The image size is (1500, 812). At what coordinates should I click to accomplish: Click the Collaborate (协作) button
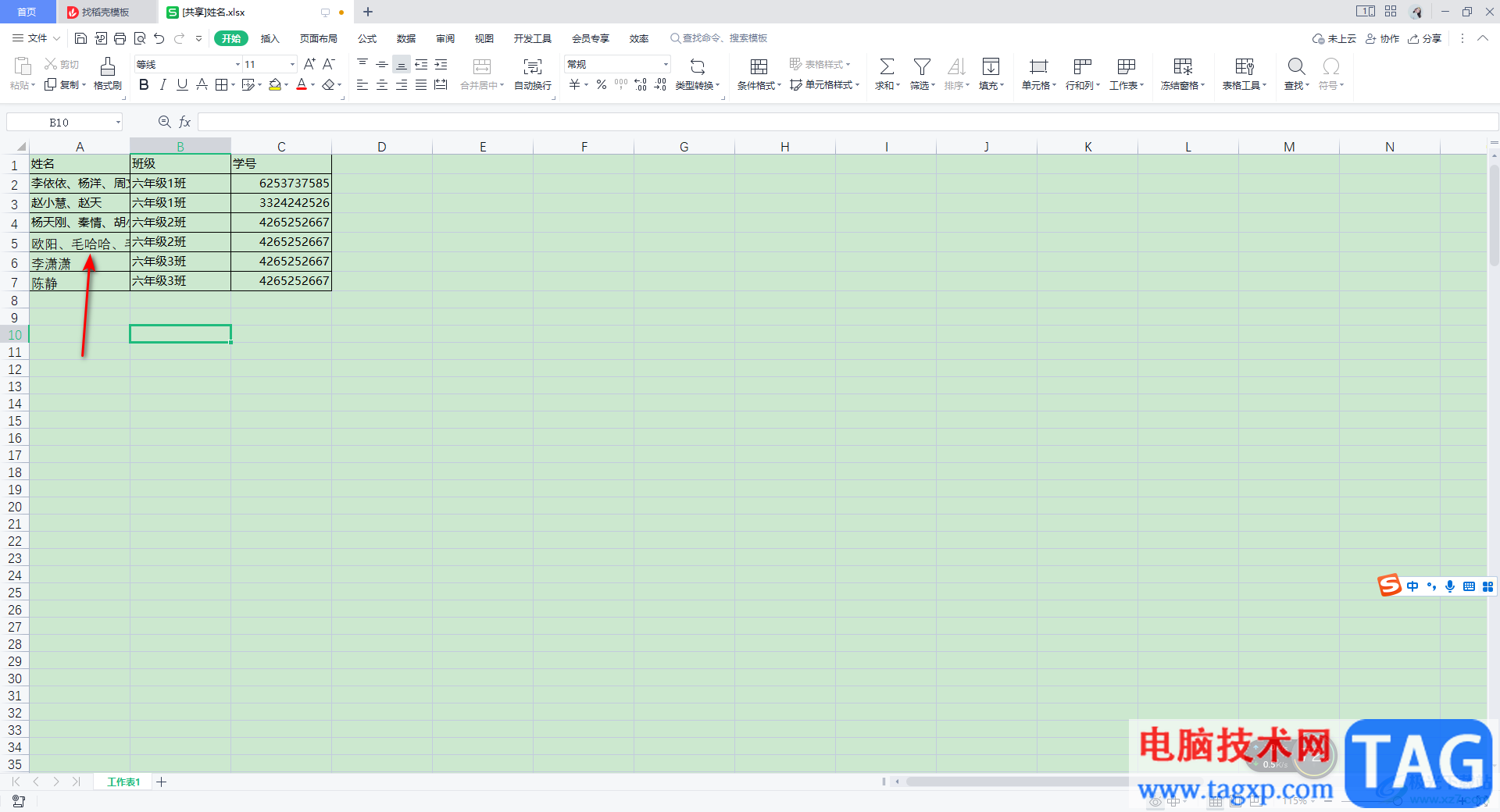click(x=1382, y=38)
